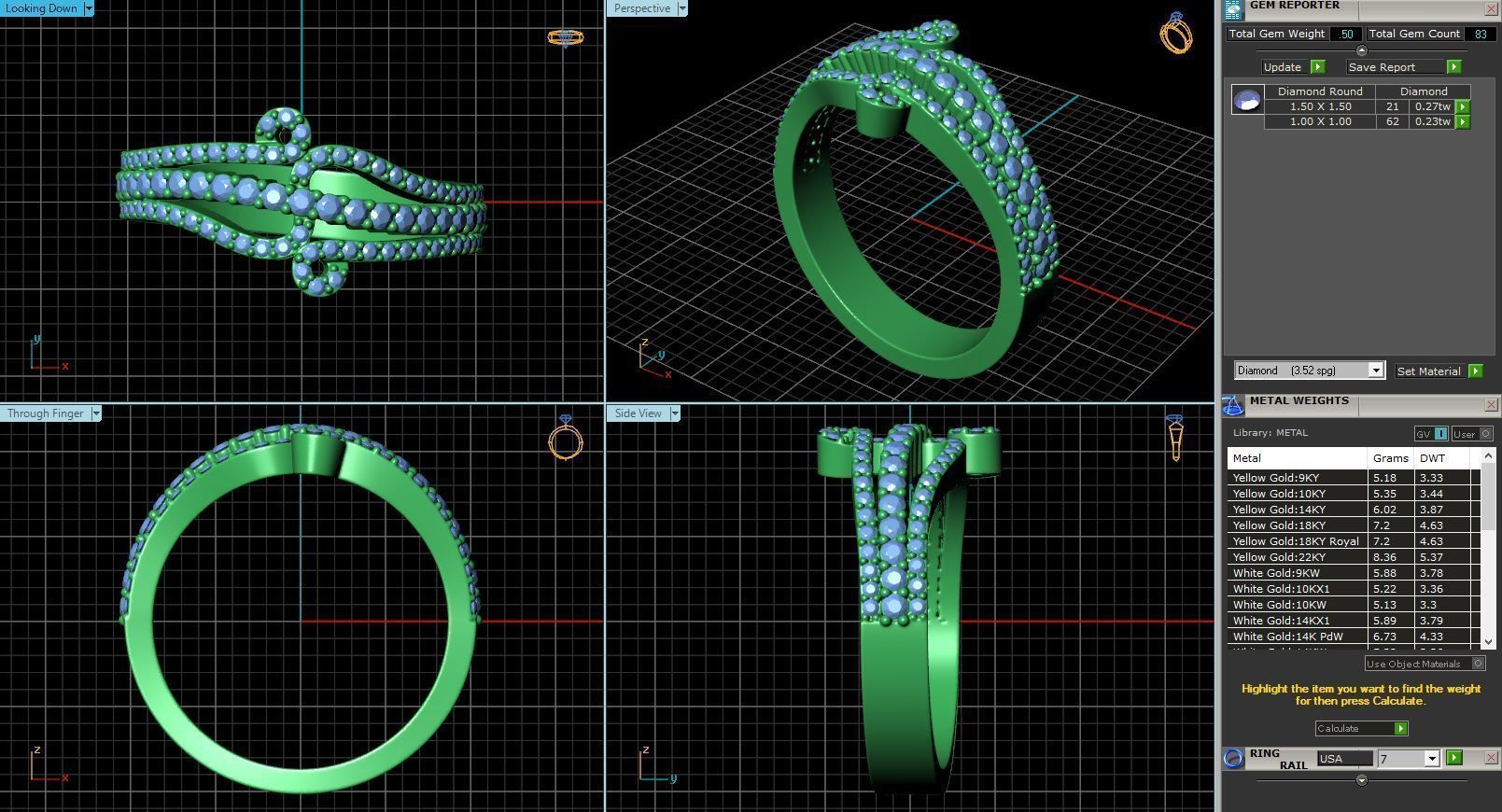Close the Metal Weights panel
The width and height of the screenshot is (1502, 812).
(x=1491, y=404)
